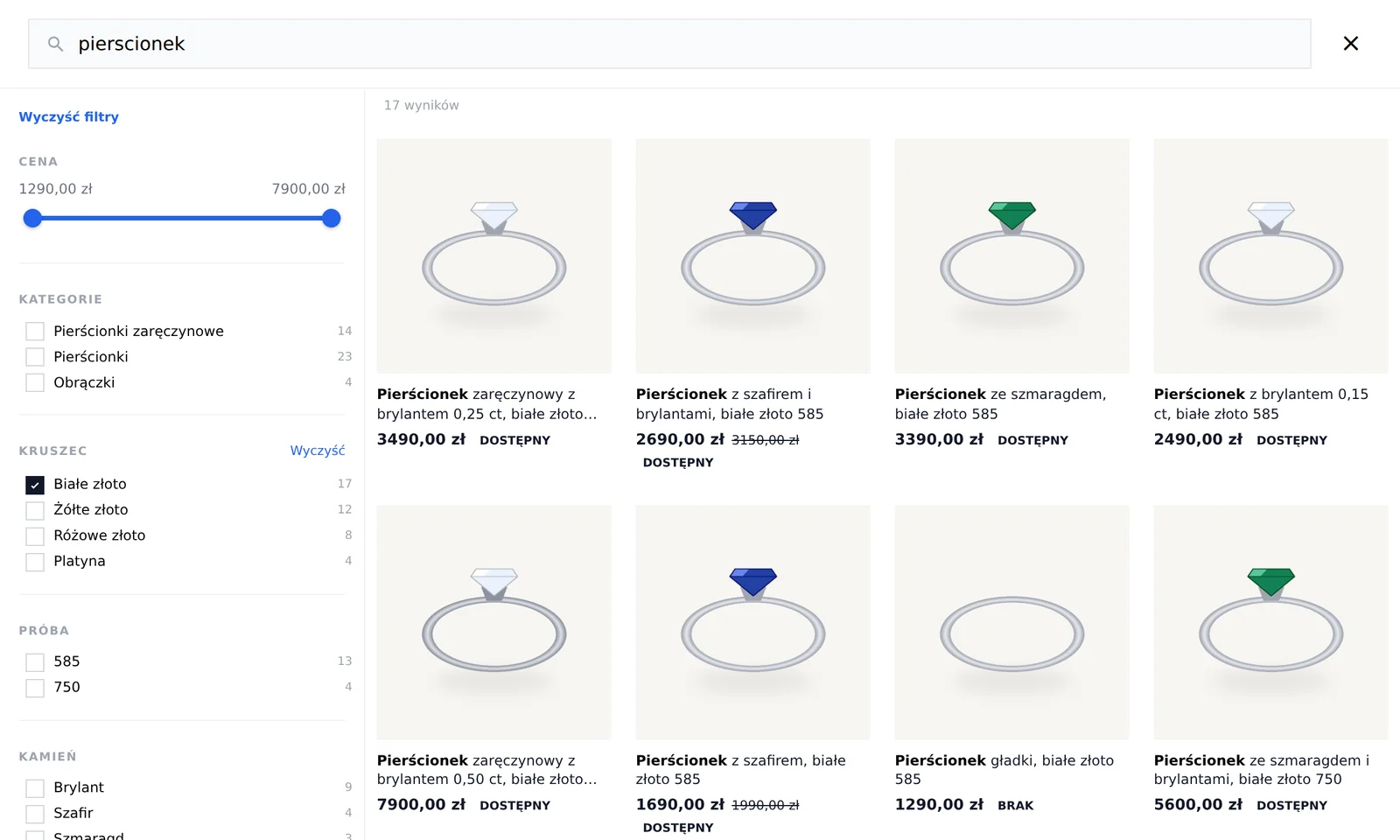Select the Żółte złoto checkbox
This screenshot has height=840, width=1400.
(35, 510)
